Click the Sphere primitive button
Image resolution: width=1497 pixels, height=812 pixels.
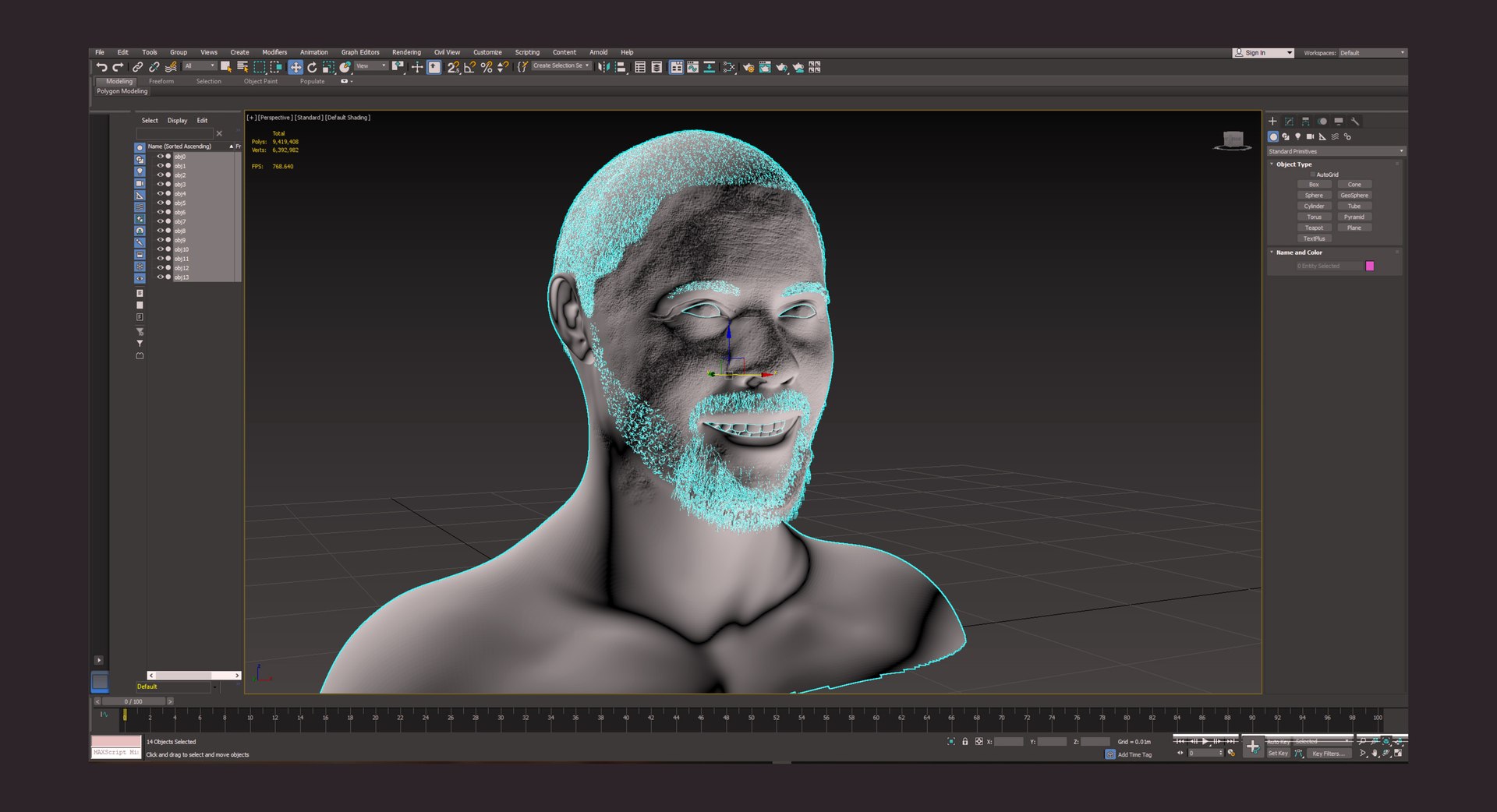[x=1314, y=196]
